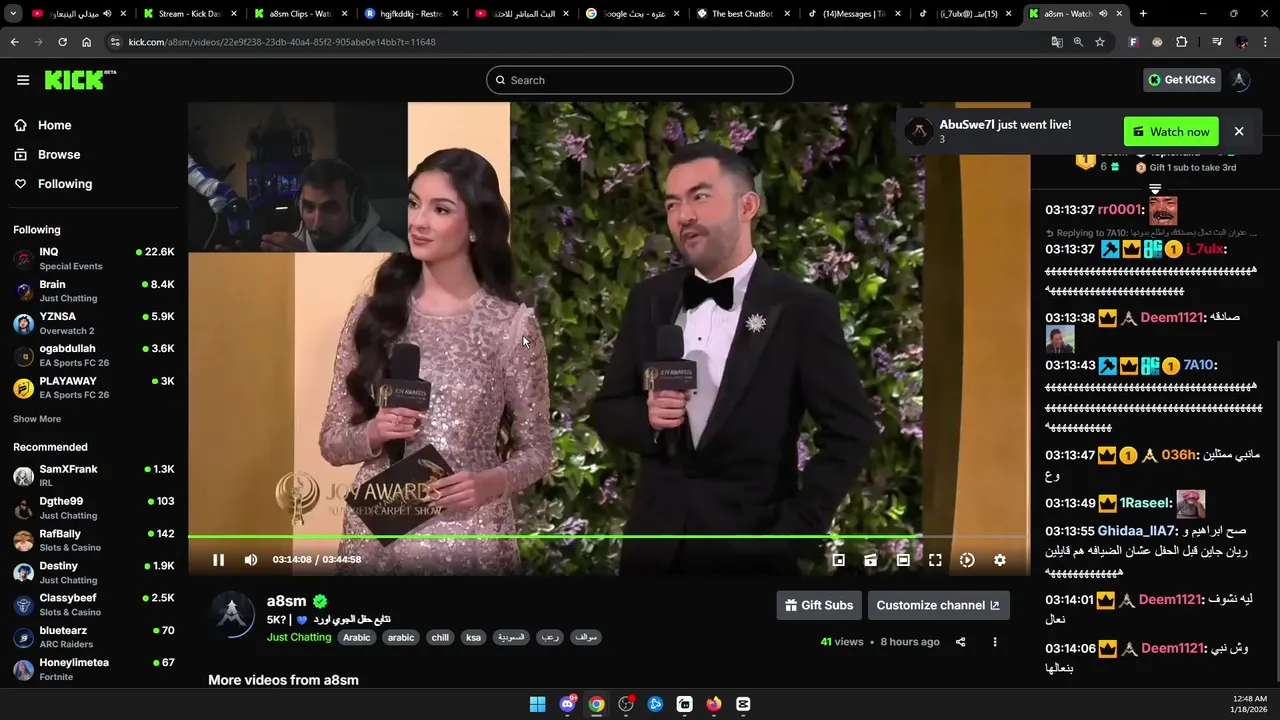Expand Following list with Show More
This screenshot has width=1280, height=720.
(37, 419)
